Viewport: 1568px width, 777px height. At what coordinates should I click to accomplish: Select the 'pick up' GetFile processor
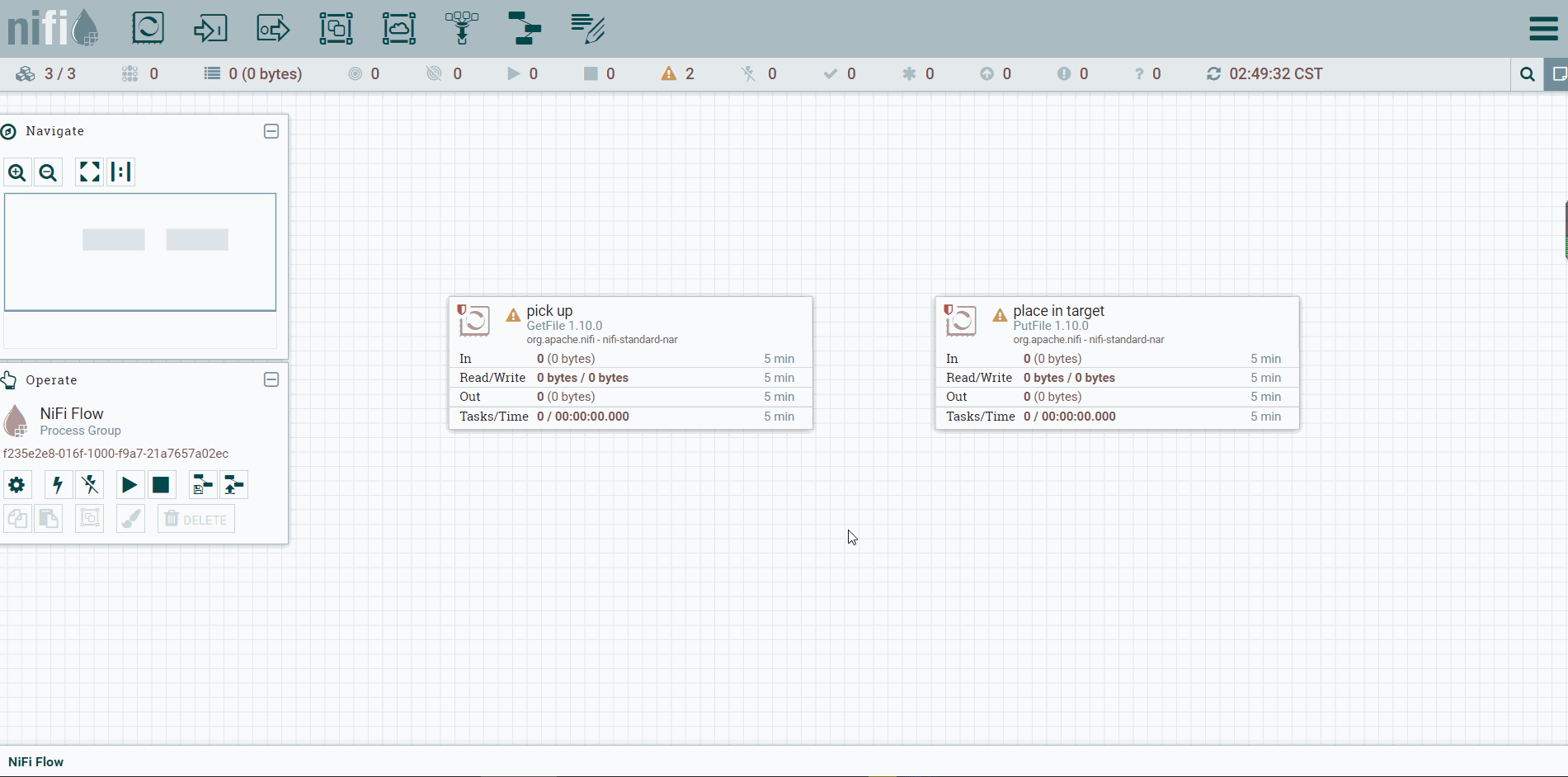[631, 363]
